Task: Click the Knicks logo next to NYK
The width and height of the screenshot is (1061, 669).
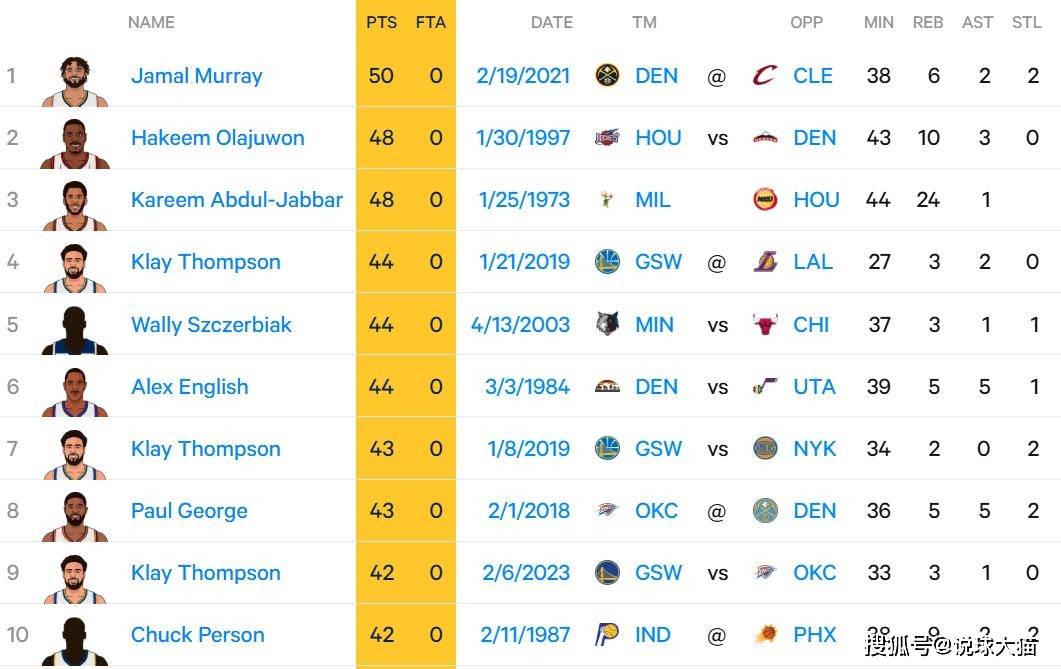Action: pyautogui.click(x=765, y=448)
